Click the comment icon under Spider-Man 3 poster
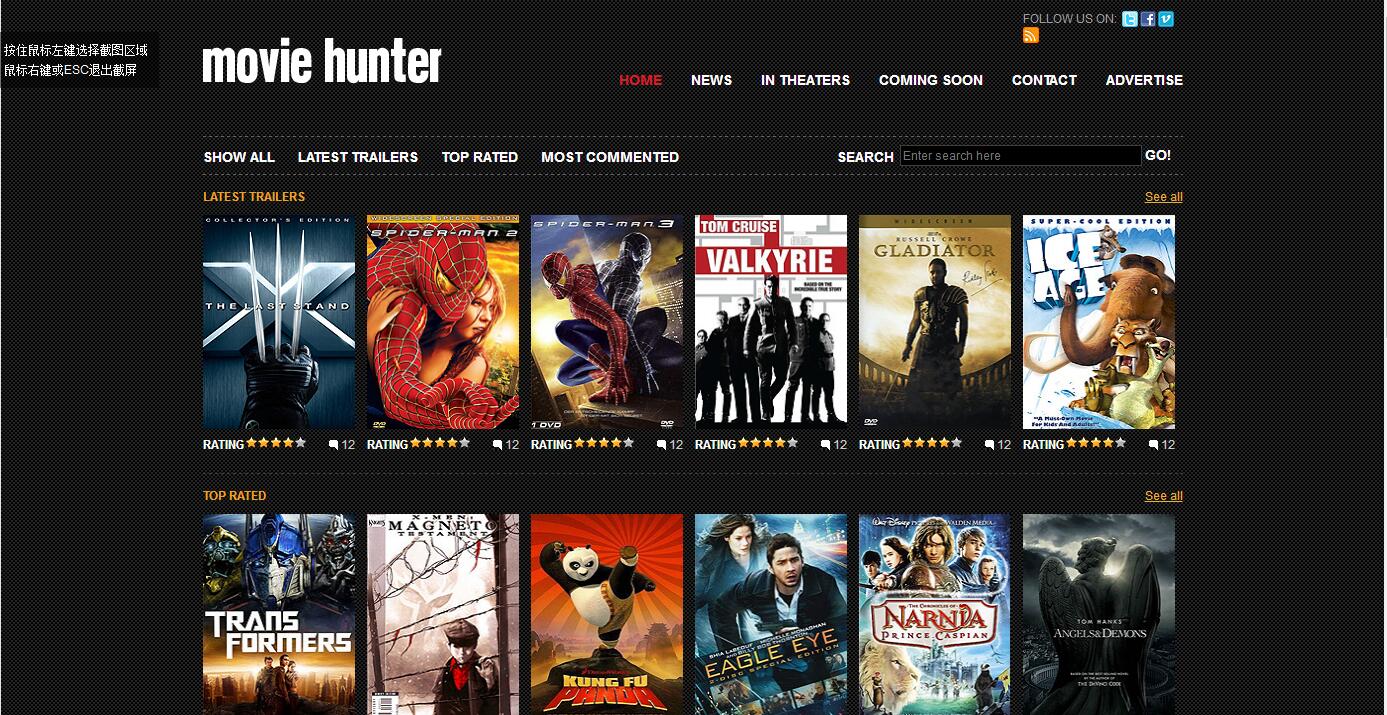 (x=662, y=445)
